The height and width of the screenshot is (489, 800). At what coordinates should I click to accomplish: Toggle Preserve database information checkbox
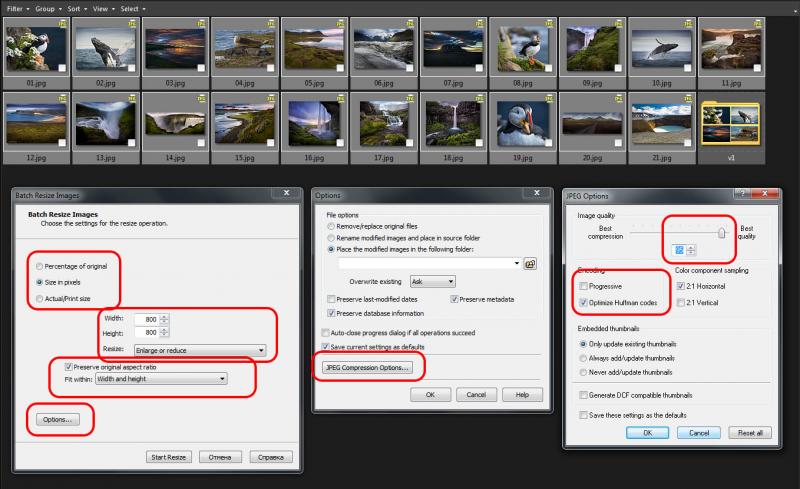pyautogui.click(x=331, y=313)
